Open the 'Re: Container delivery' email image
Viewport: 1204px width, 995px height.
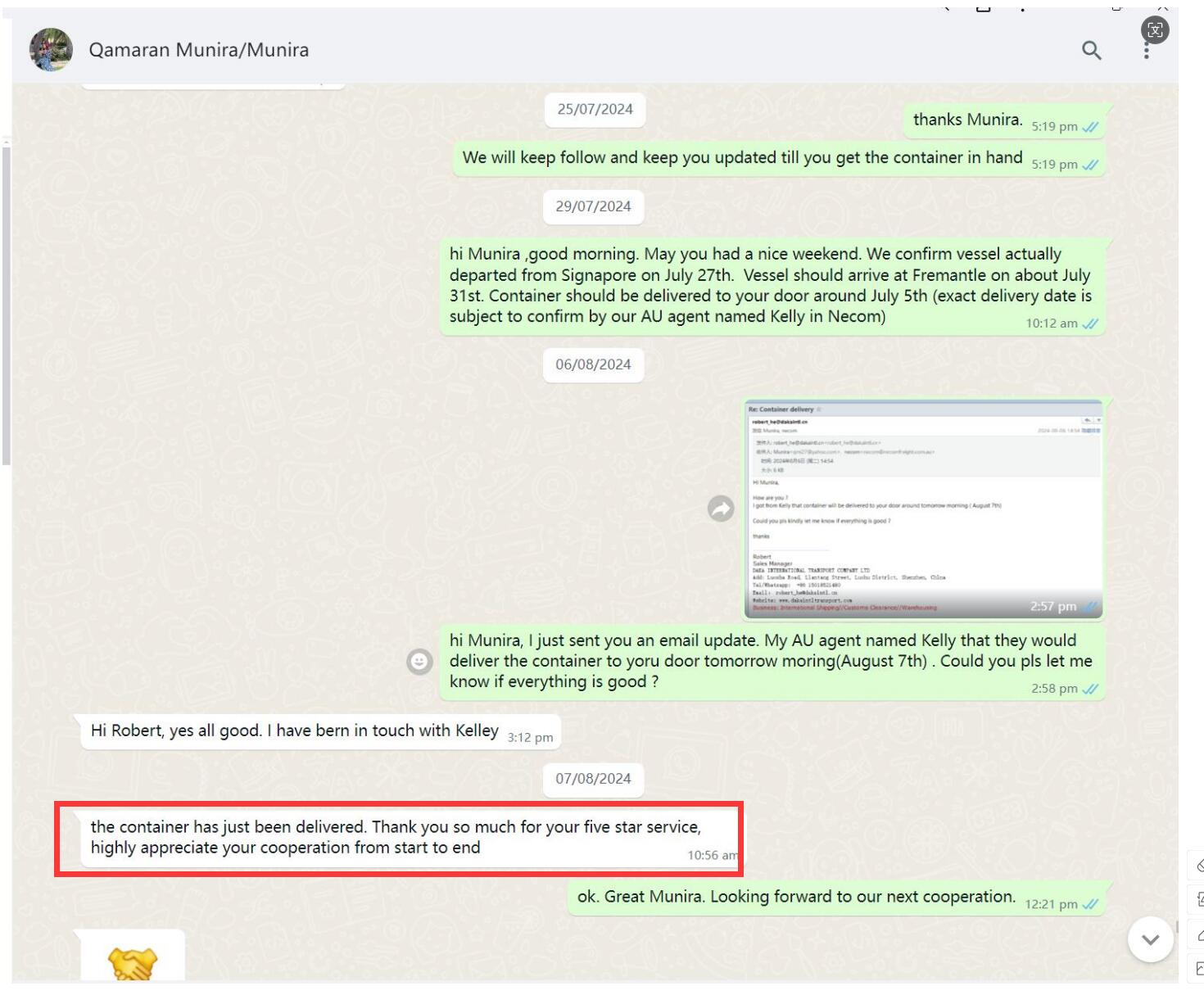[923, 509]
